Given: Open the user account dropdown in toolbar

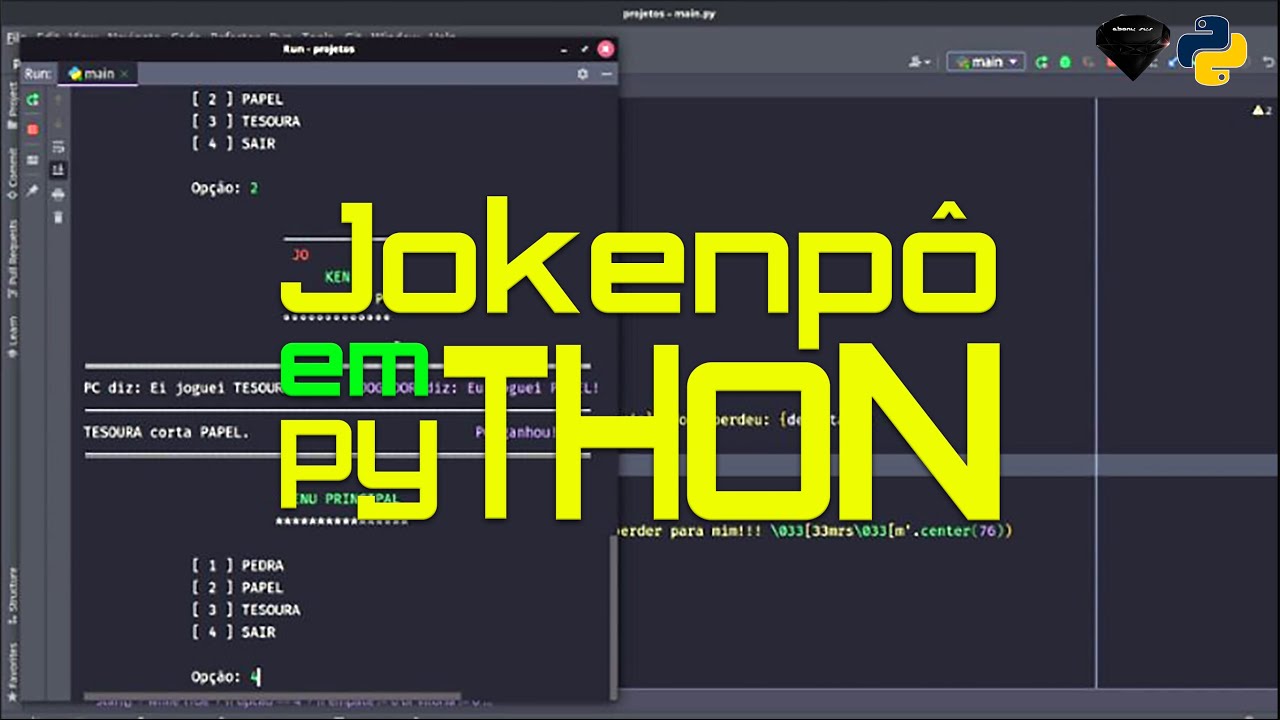Looking at the screenshot, I should (x=919, y=62).
